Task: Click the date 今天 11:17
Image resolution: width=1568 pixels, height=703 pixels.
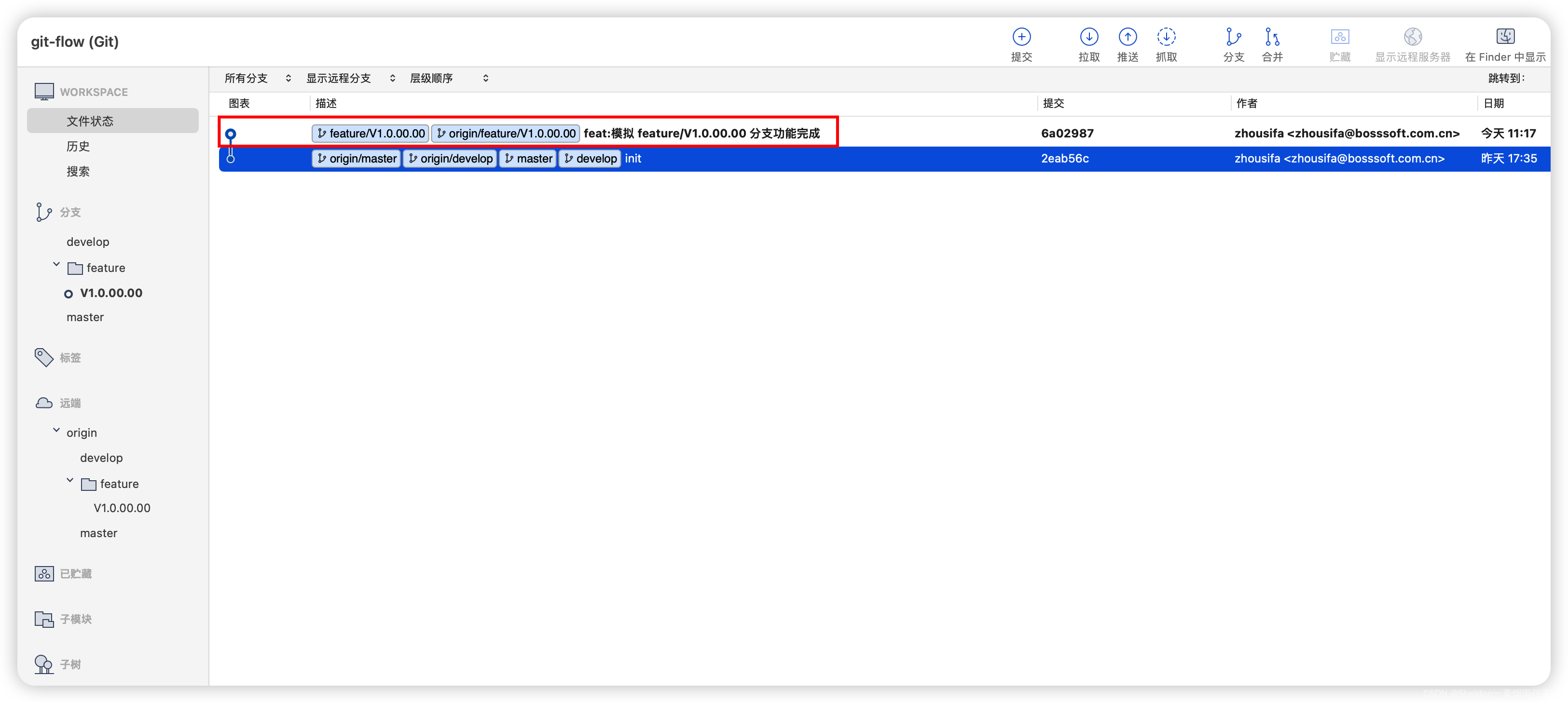Action: pyautogui.click(x=1508, y=134)
